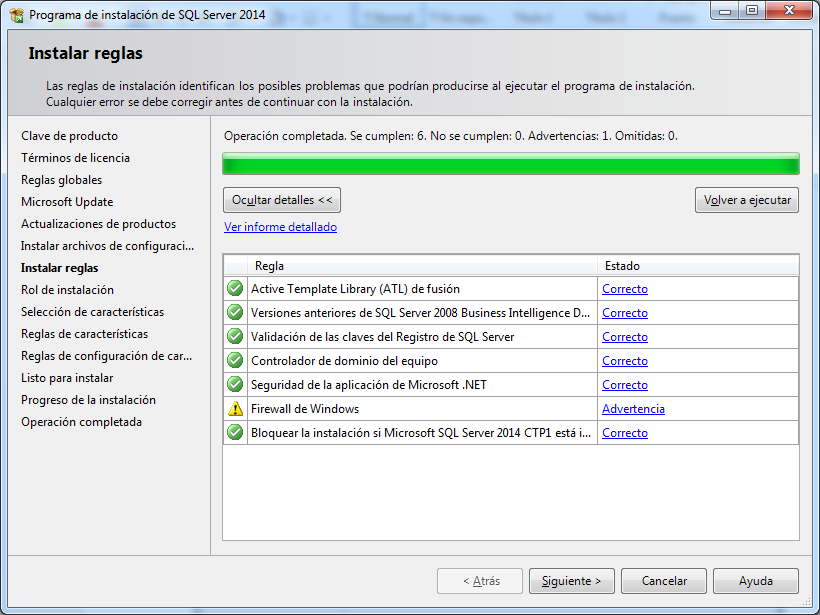Select Rol de instalación step
This screenshot has height=615, width=820.
(67, 290)
